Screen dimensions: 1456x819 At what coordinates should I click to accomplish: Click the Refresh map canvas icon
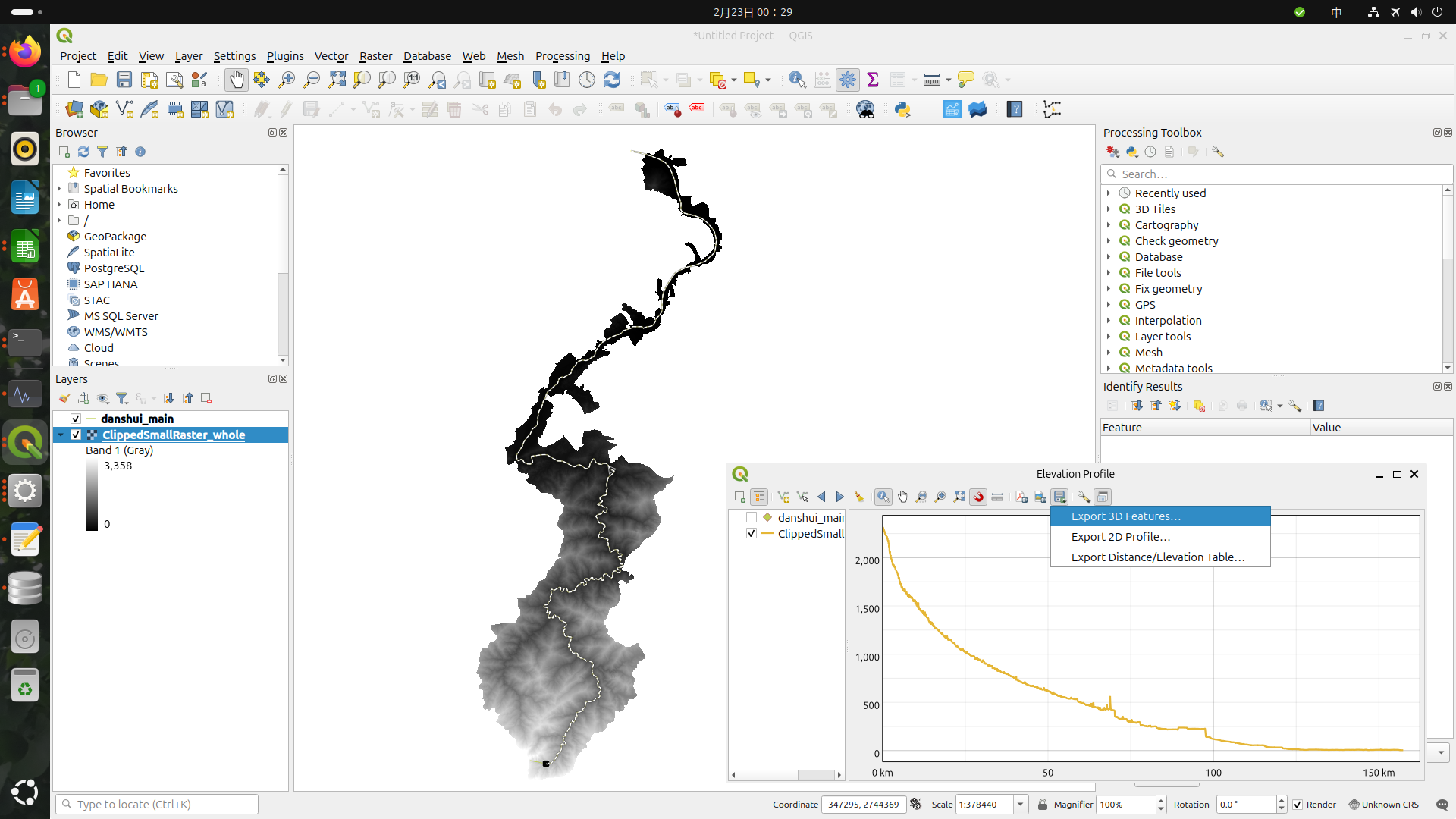click(x=612, y=80)
